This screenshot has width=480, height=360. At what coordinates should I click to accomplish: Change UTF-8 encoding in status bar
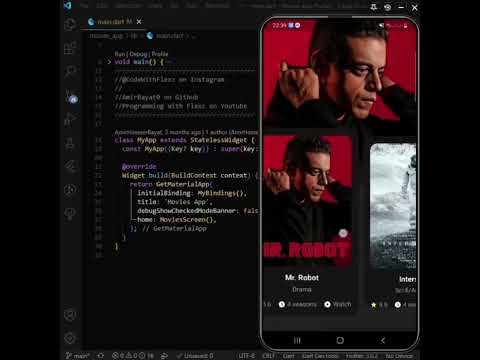tap(247, 356)
